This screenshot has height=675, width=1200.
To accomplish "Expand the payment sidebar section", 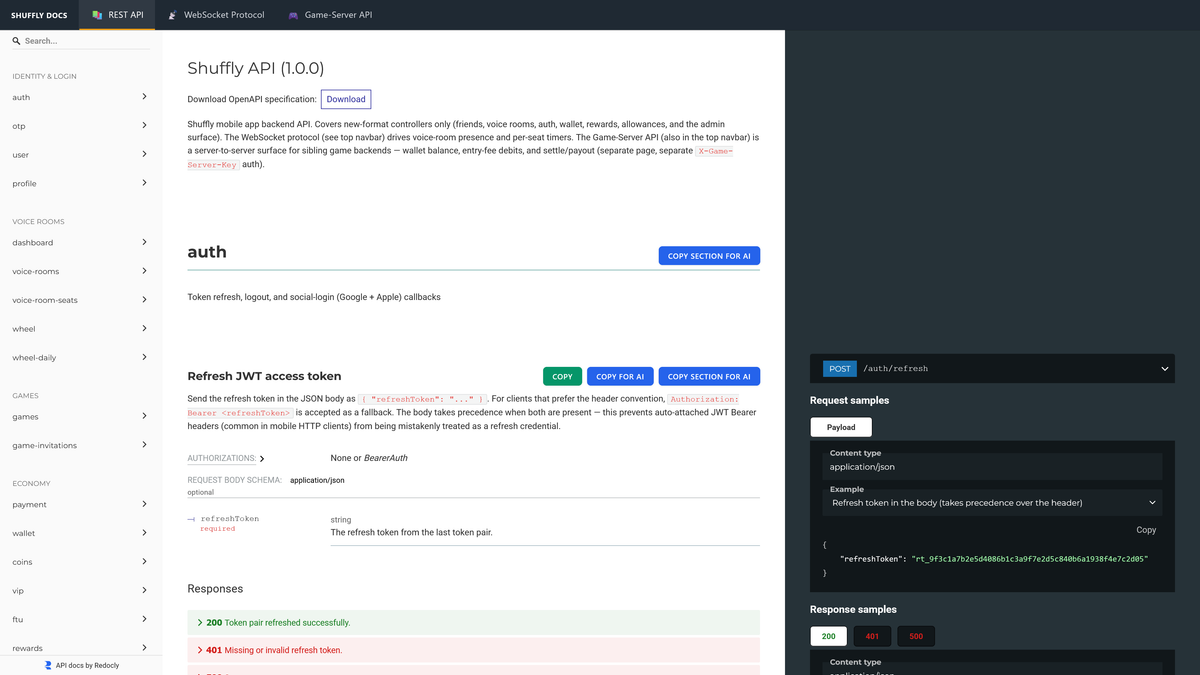I will [x=81, y=504].
